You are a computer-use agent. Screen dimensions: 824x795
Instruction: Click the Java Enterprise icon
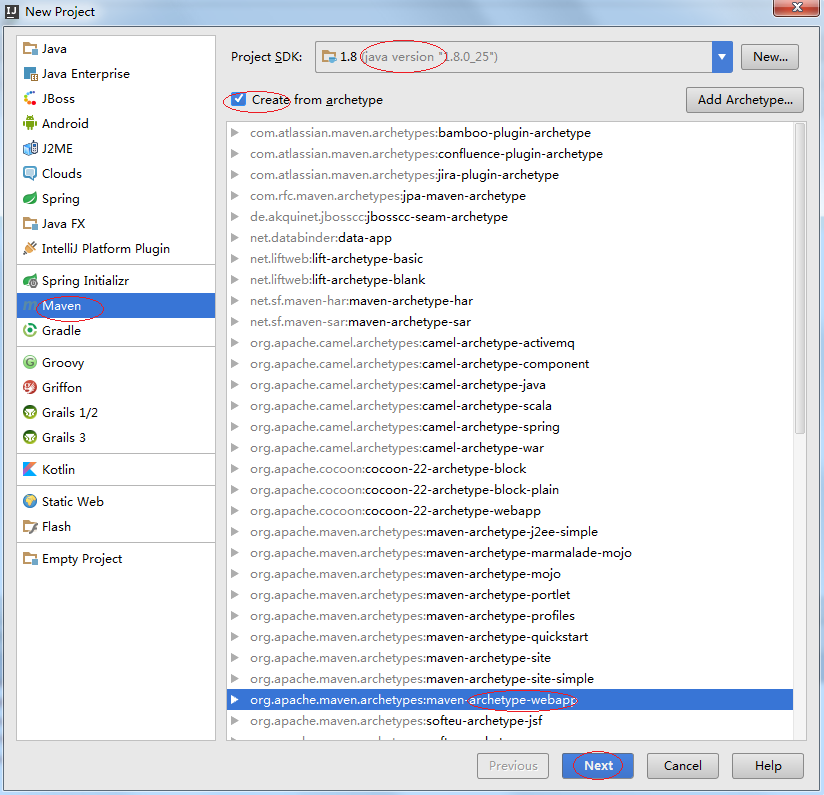pos(30,74)
